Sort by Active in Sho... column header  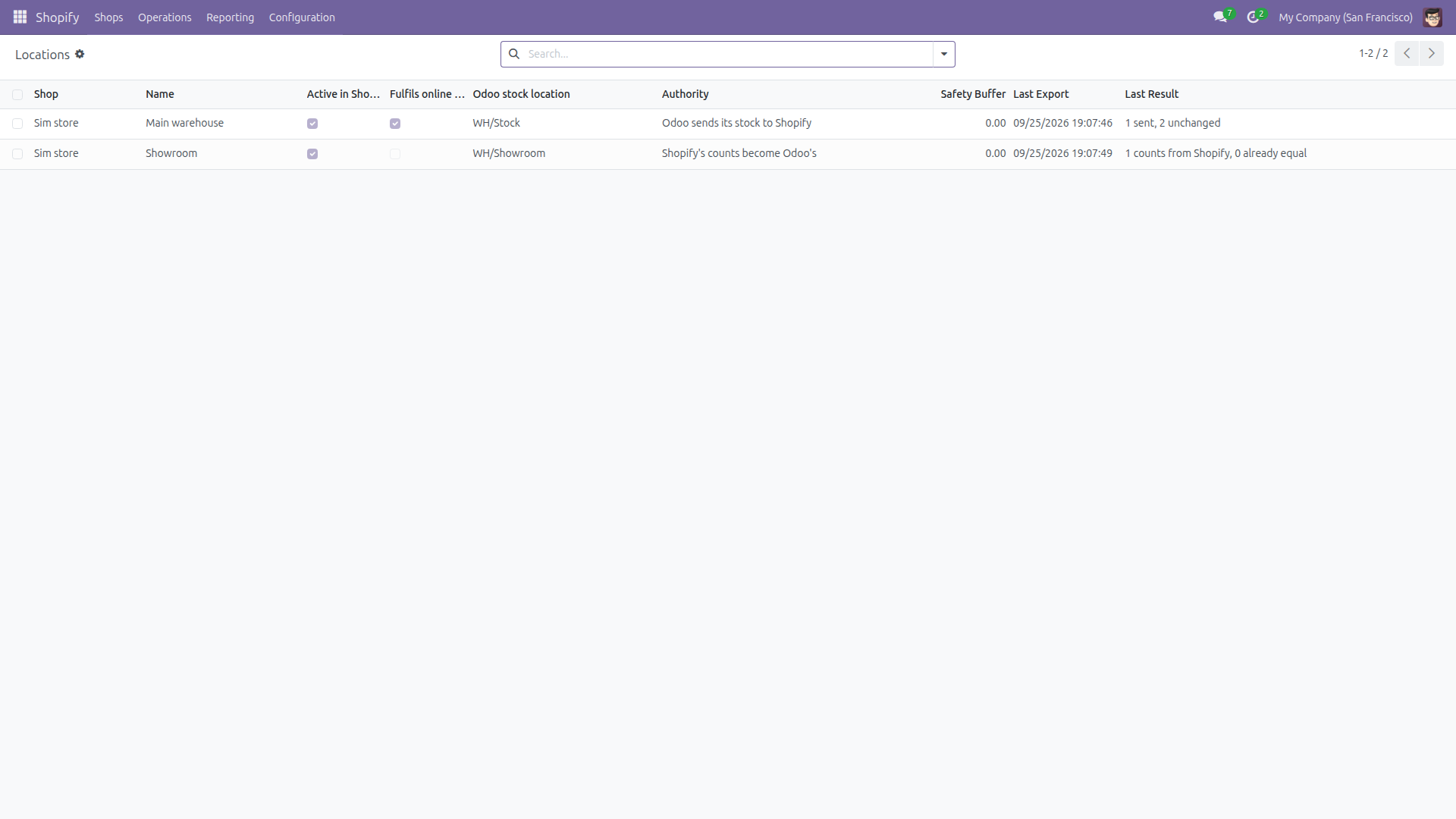coord(344,94)
